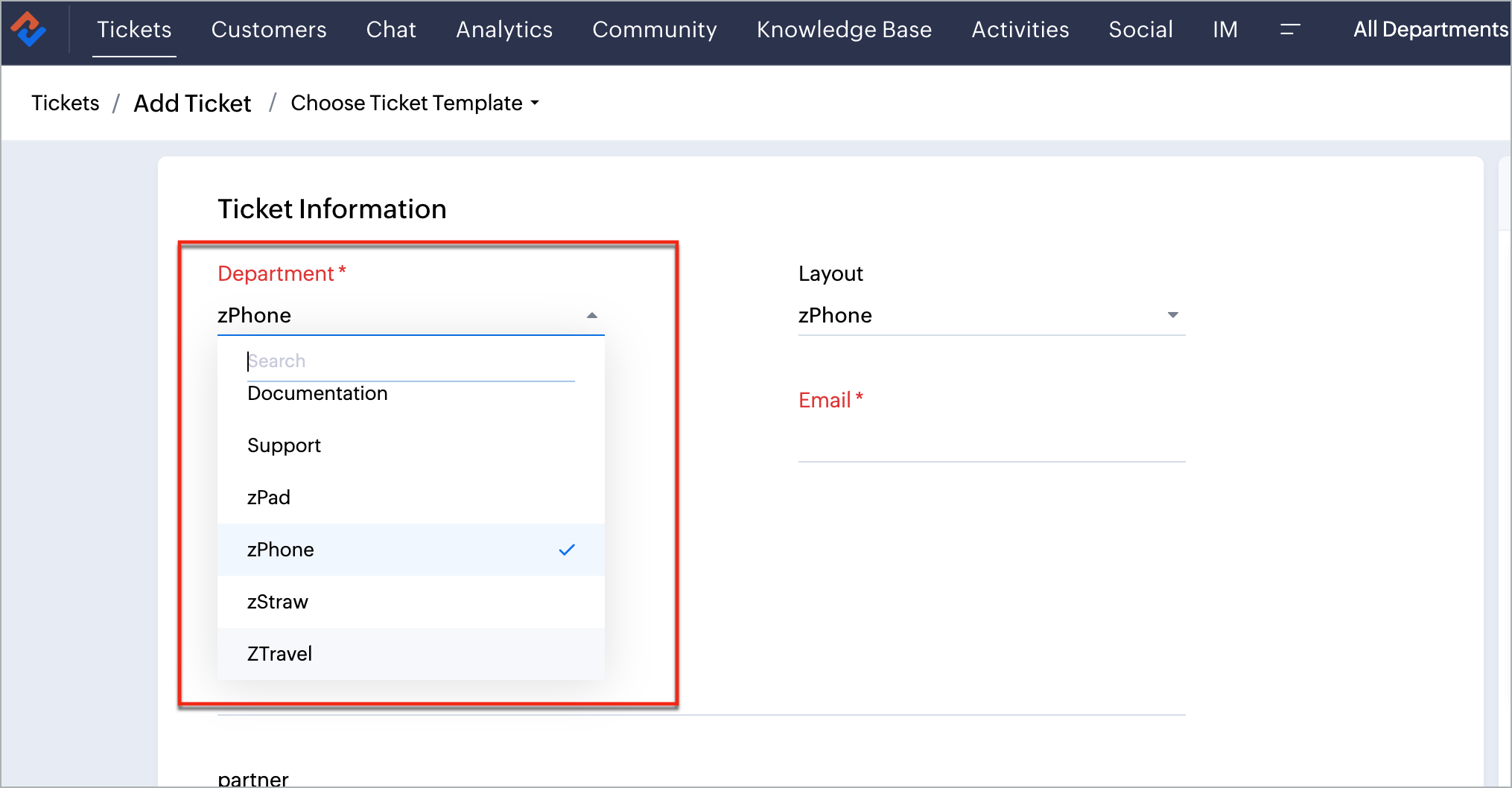Image resolution: width=1512 pixels, height=788 pixels.
Task: Switch to the Customers tab
Action: (269, 30)
